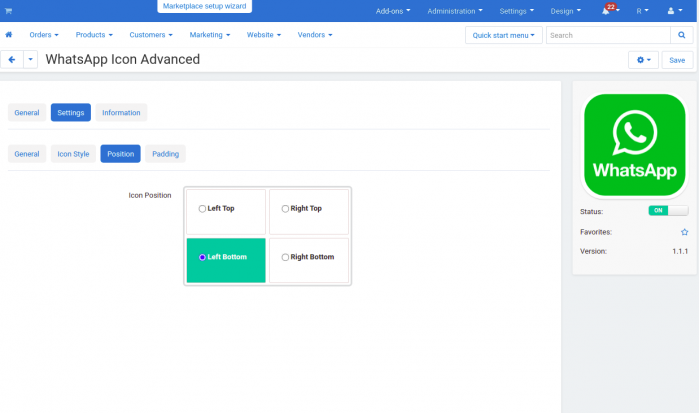Select Left Bottom icon position
Viewport: 700px width, 413px height.
pos(202,257)
